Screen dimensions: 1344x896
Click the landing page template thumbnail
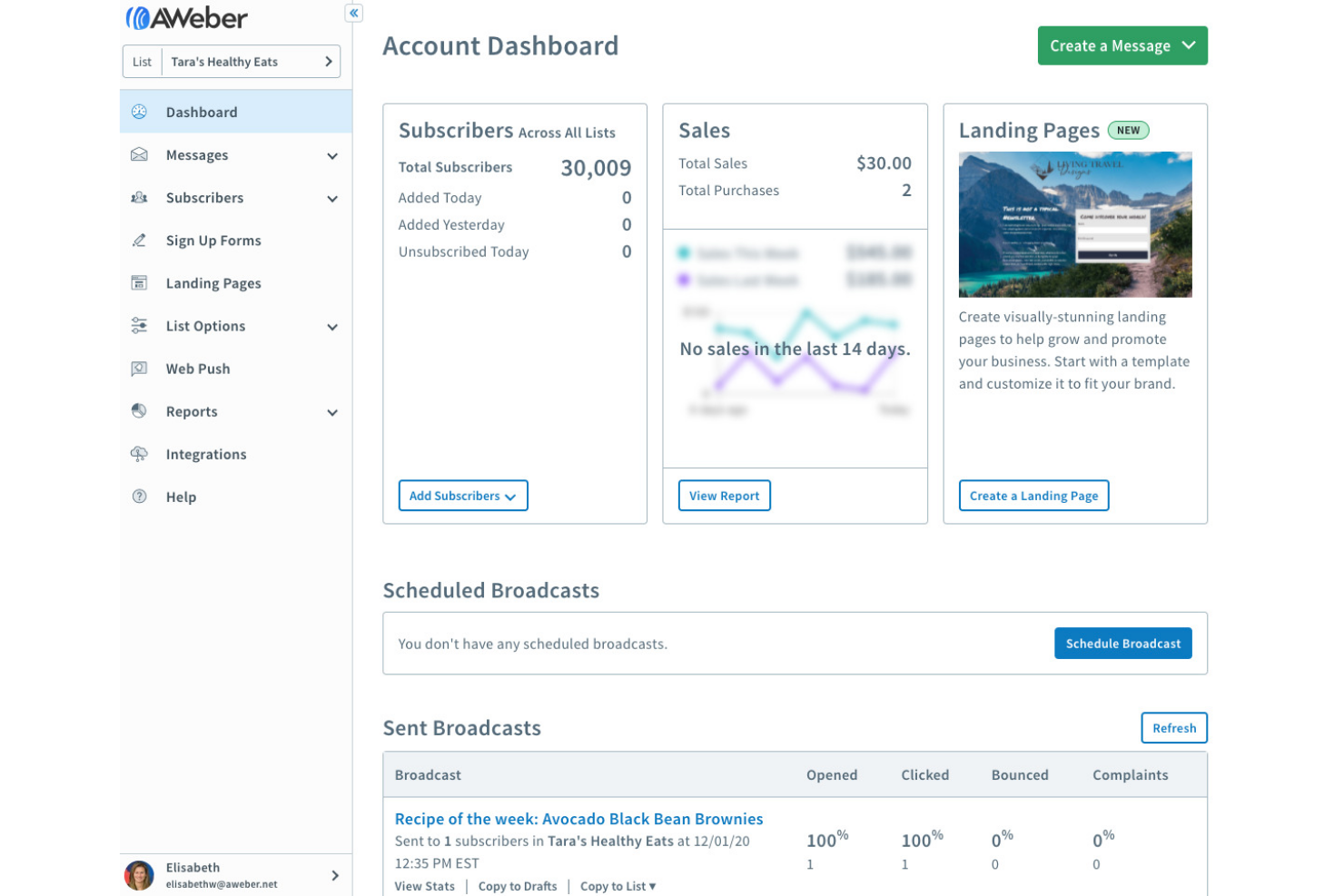(x=1075, y=224)
